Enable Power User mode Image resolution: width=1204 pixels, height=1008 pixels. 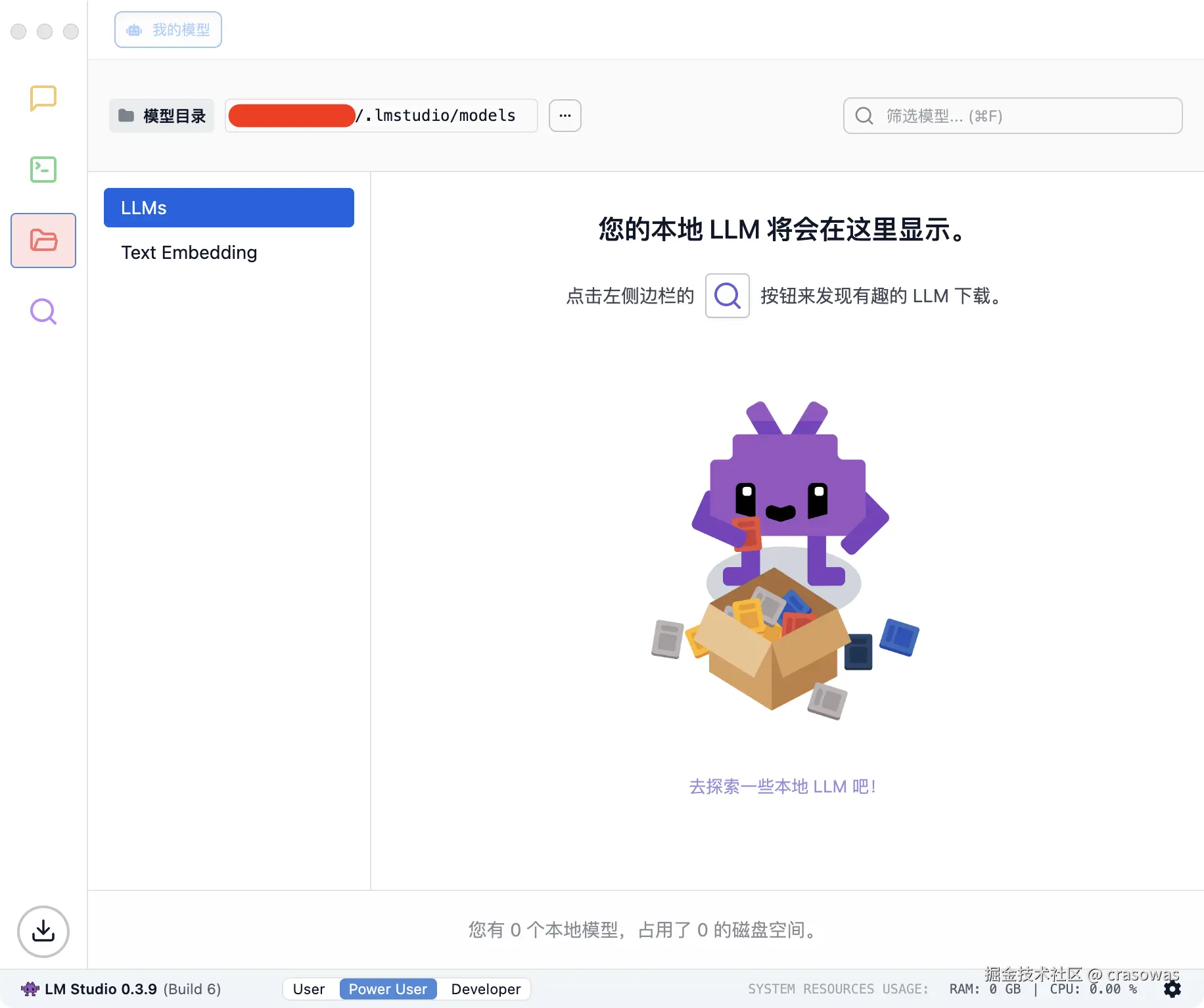click(388, 988)
